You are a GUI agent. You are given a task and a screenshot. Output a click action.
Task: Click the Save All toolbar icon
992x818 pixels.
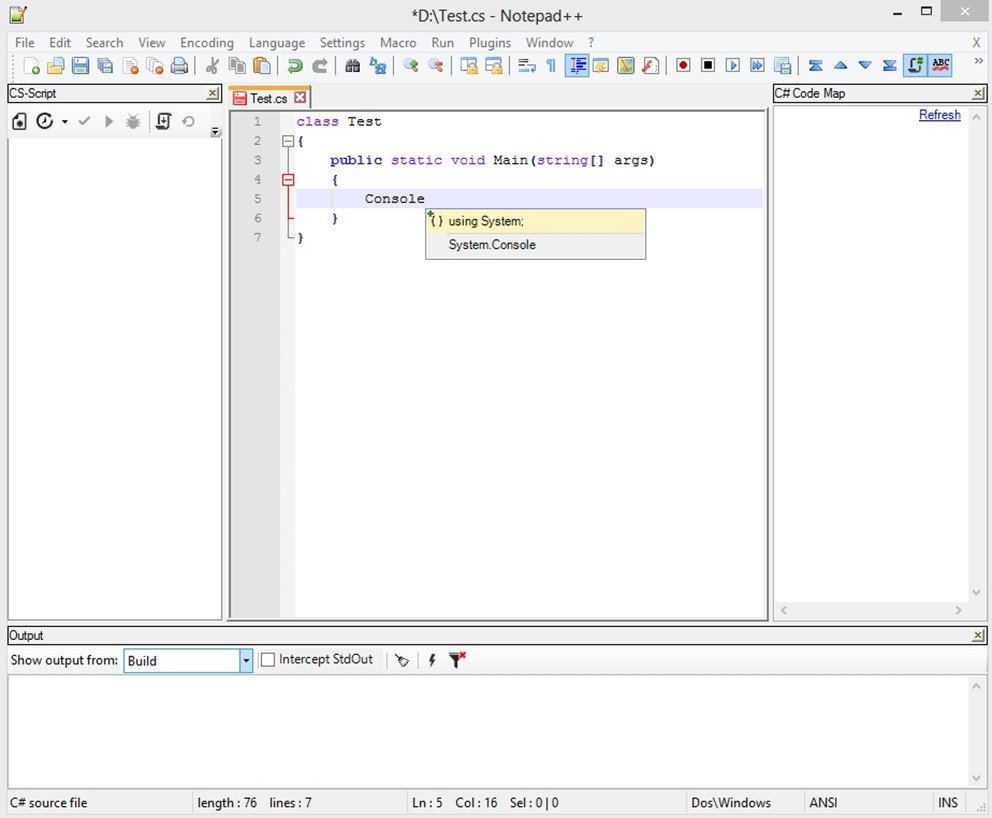105,66
